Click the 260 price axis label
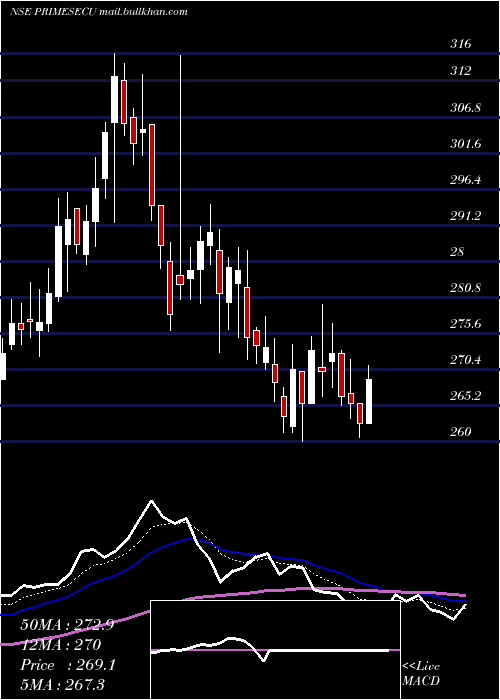 pyautogui.click(x=461, y=431)
